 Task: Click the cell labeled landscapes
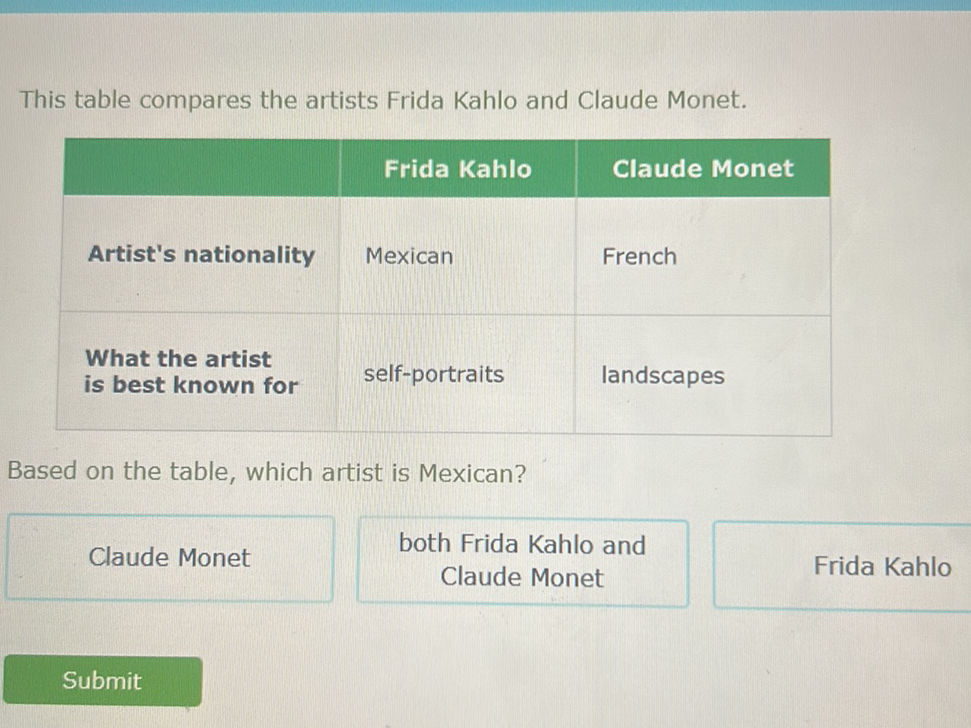point(662,375)
